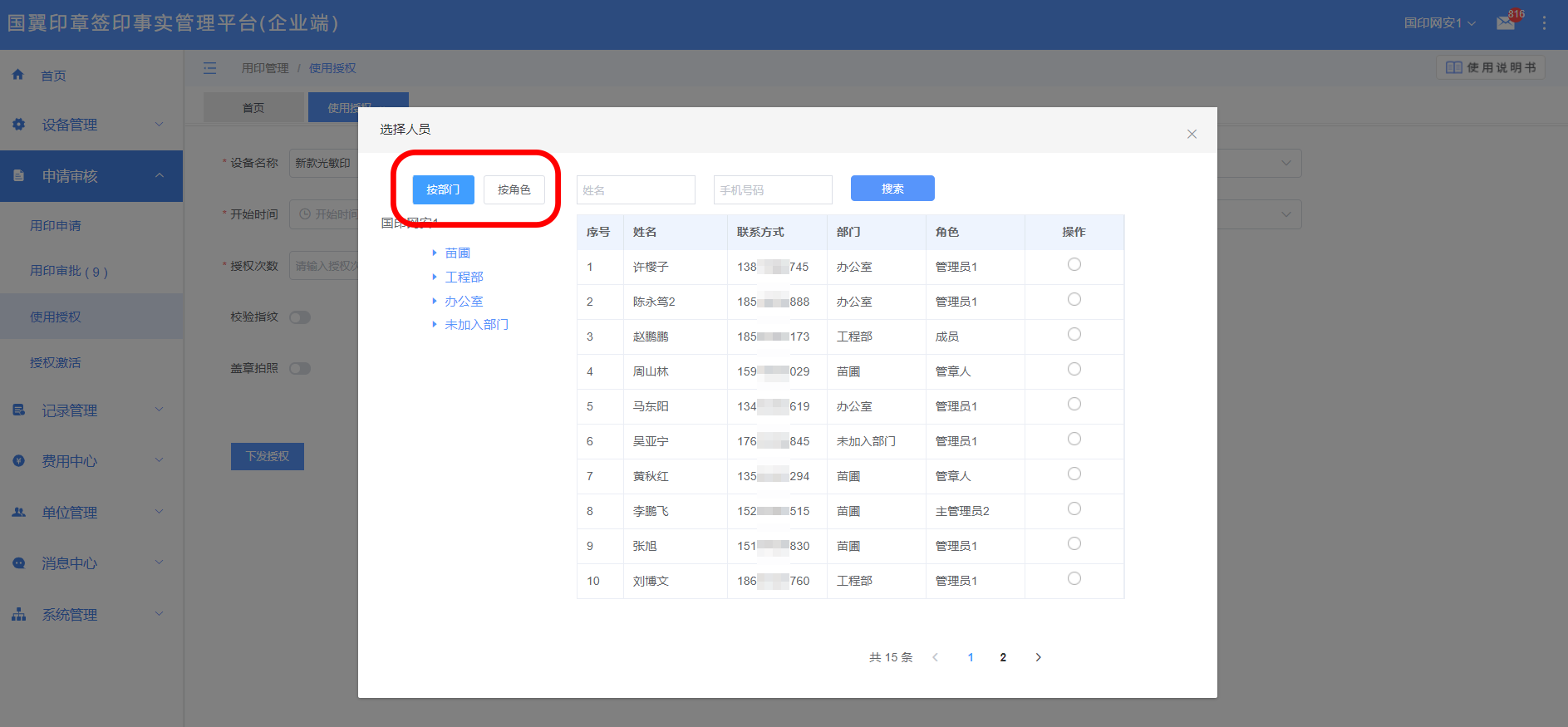Image resolution: width=1568 pixels, height=727 pixels.
Task: Select the radio for 李鹏飞
Action: [x=1074, y=508]
